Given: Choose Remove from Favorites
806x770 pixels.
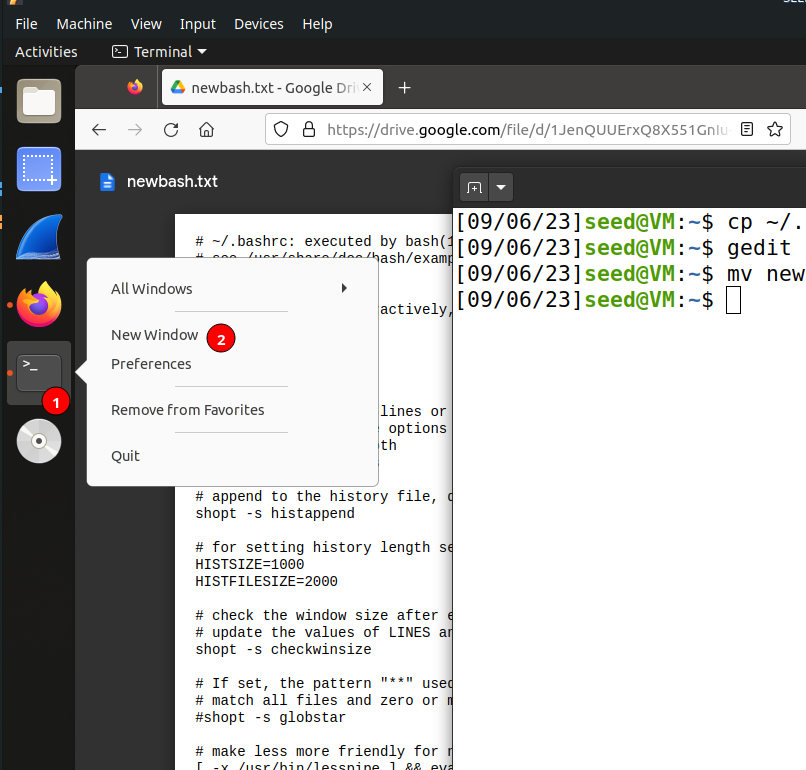Looking at the screenshot, I should tap(187, 409).
